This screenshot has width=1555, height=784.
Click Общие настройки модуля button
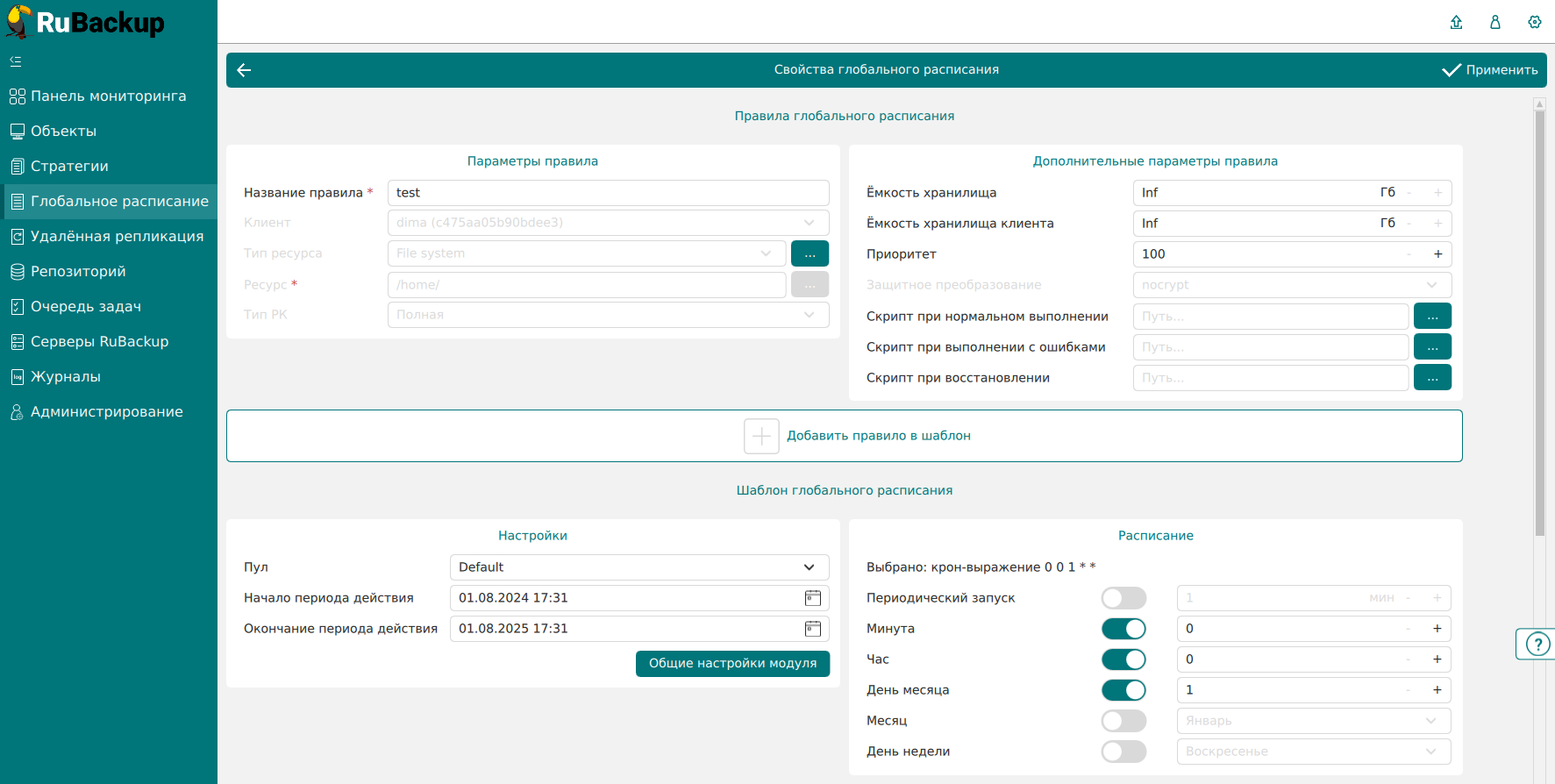coord(732,664)
